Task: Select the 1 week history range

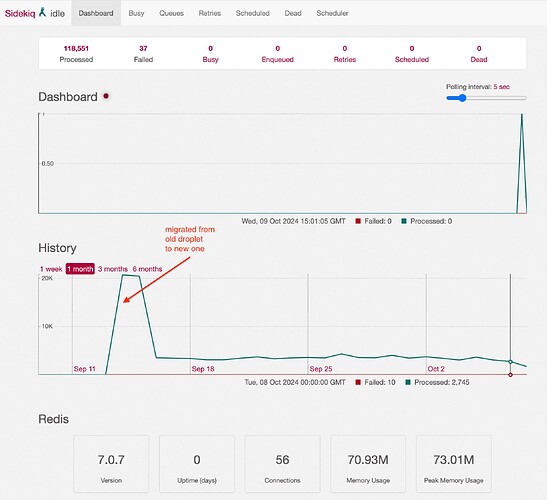Action: coord(51,269)
